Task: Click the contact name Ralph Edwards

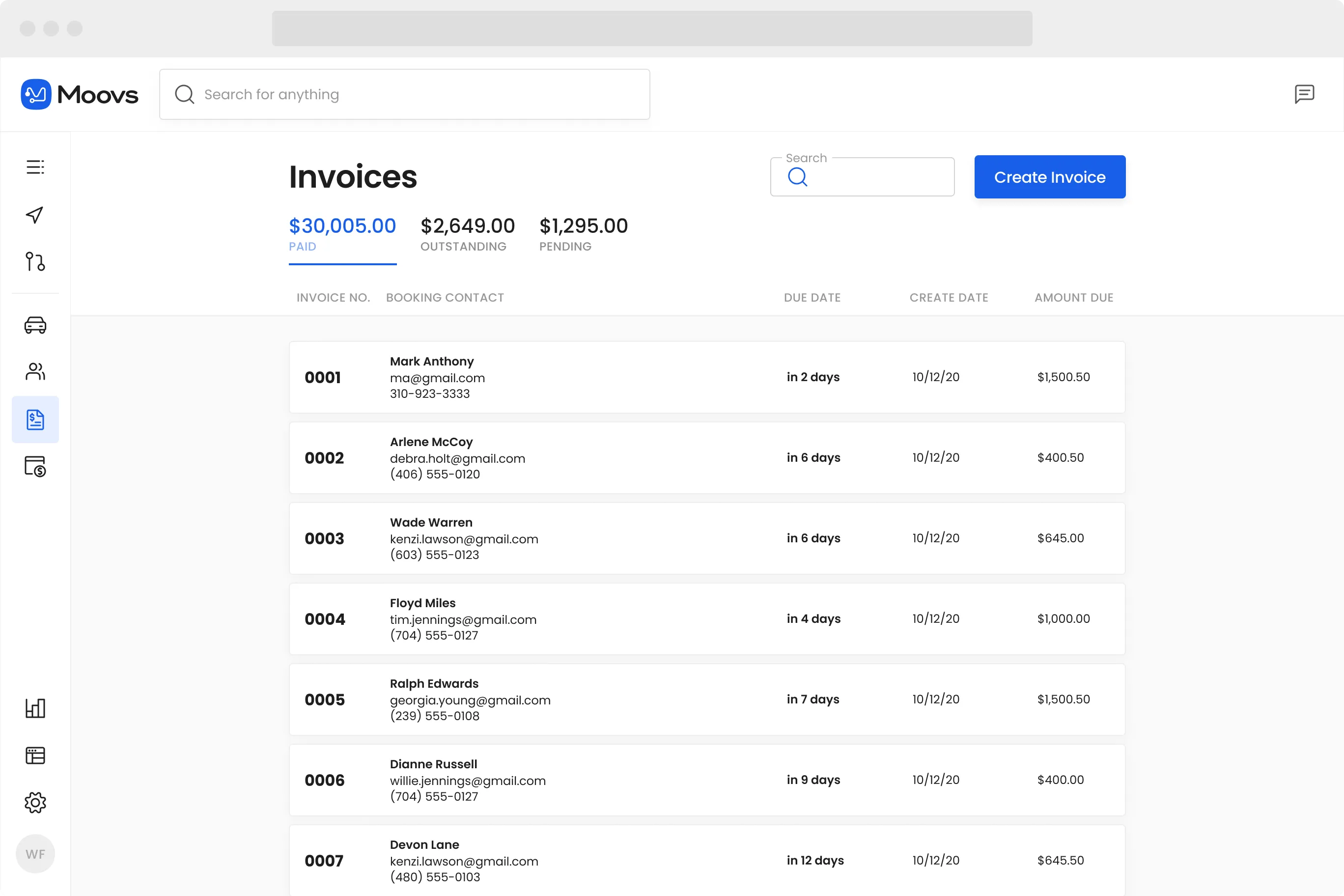Action: point(434,684)
